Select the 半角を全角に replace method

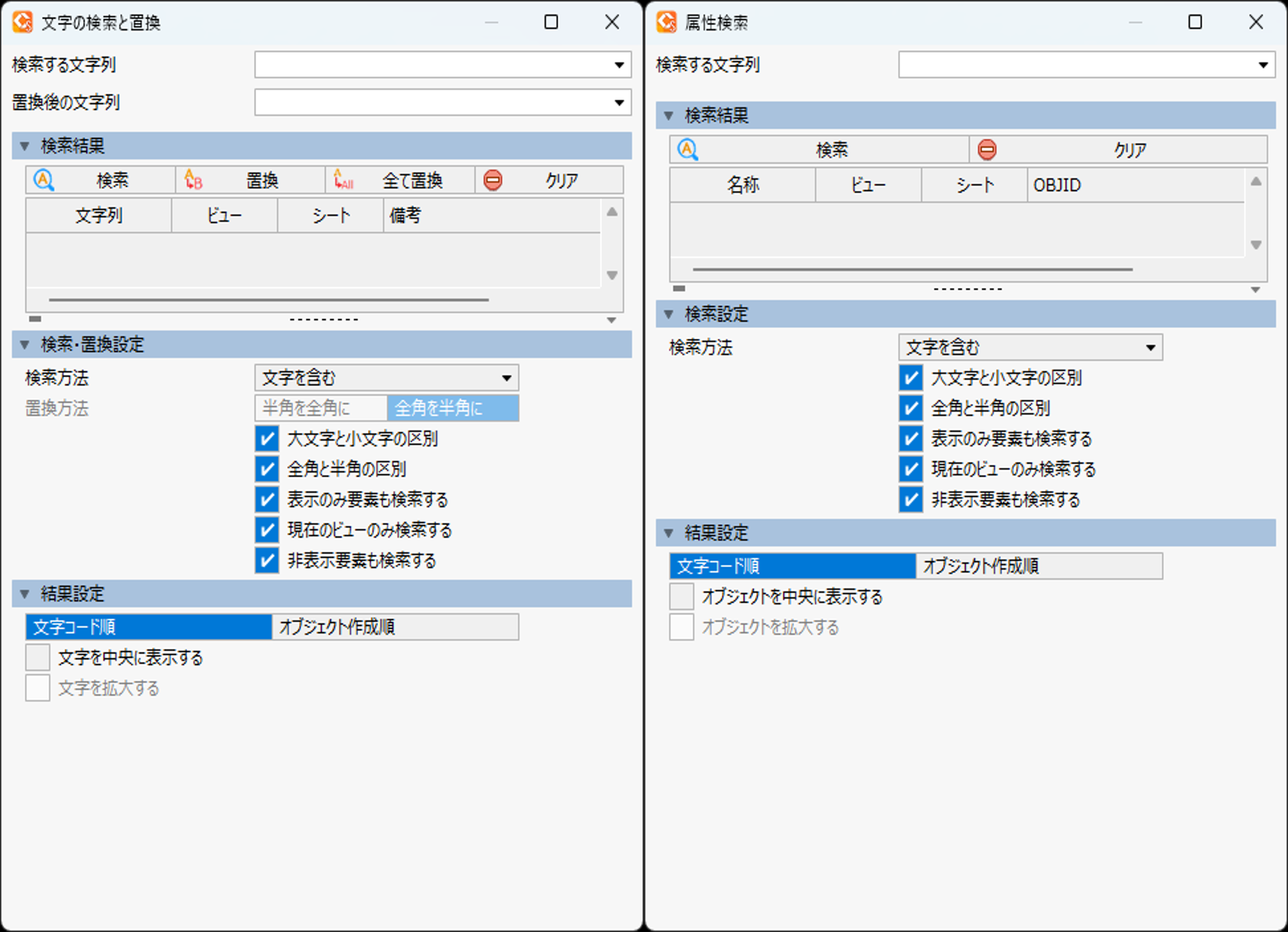pyautogui.click(x=321, y=409)
